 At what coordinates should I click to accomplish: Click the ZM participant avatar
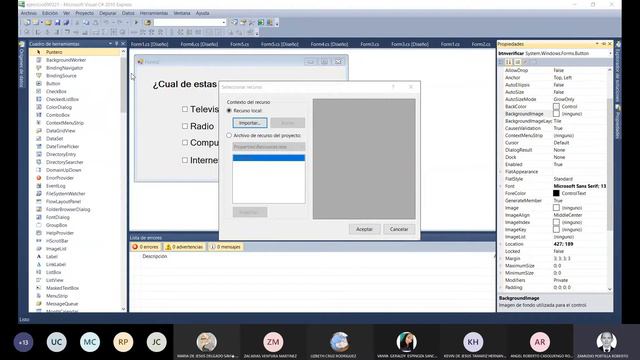point(273,342)
